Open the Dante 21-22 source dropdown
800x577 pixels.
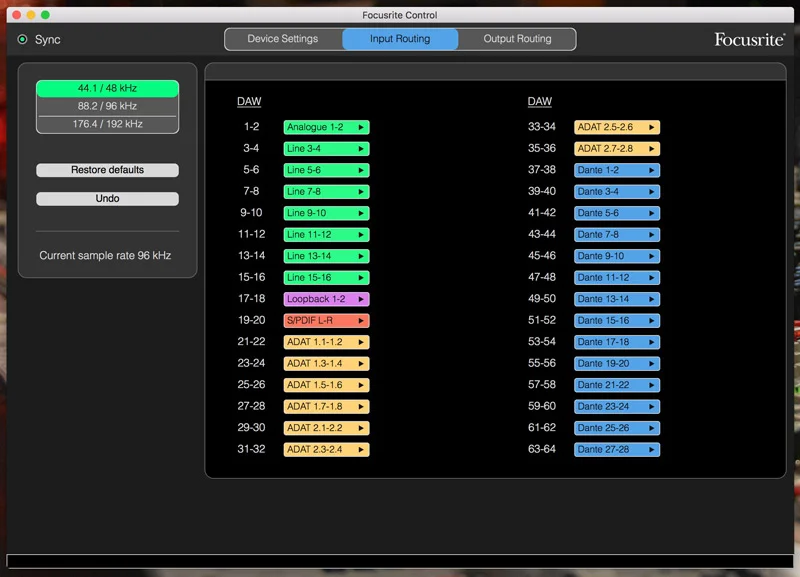617,385
